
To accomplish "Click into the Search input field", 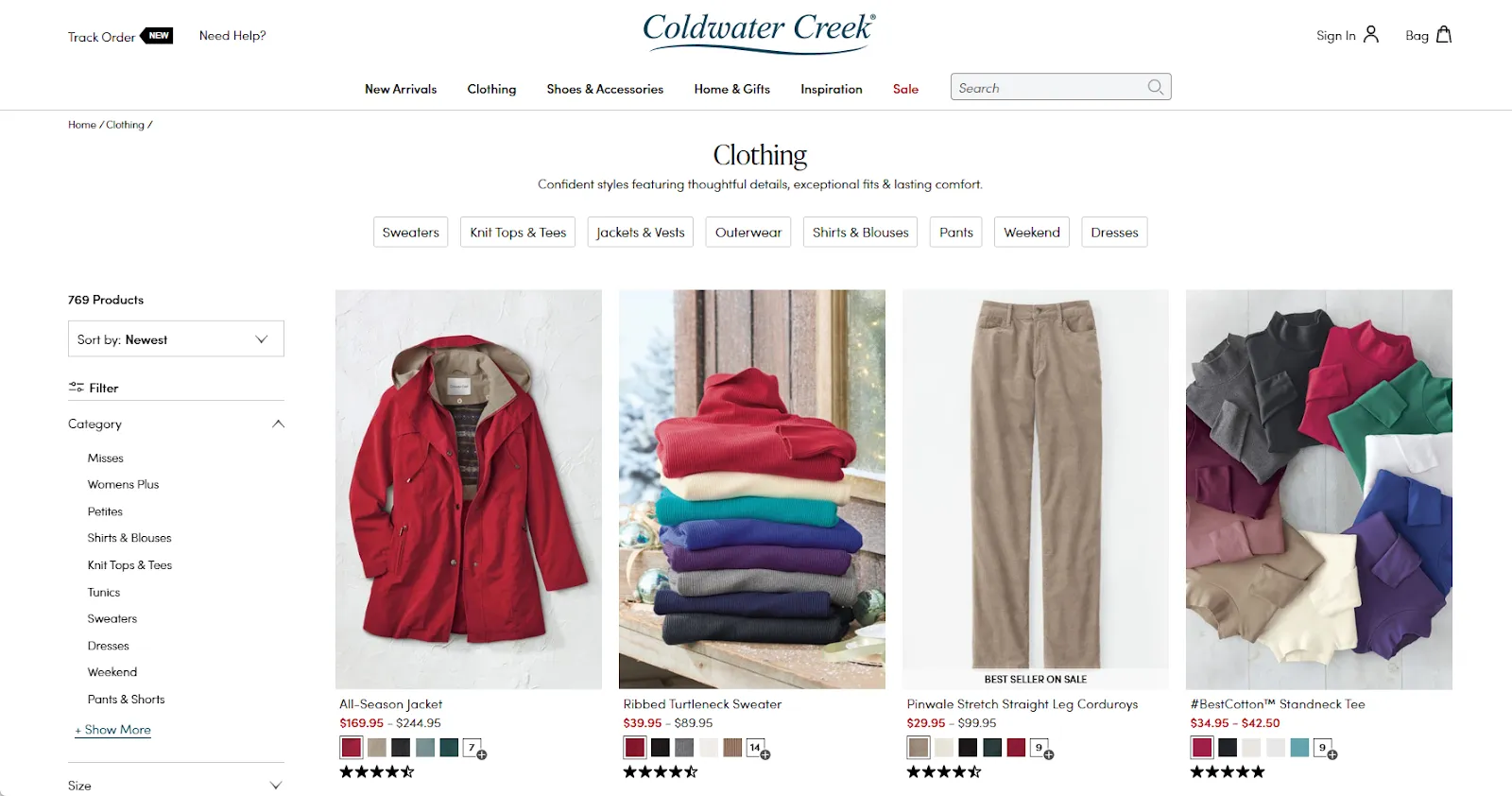I will click(x=1047, y=87).
